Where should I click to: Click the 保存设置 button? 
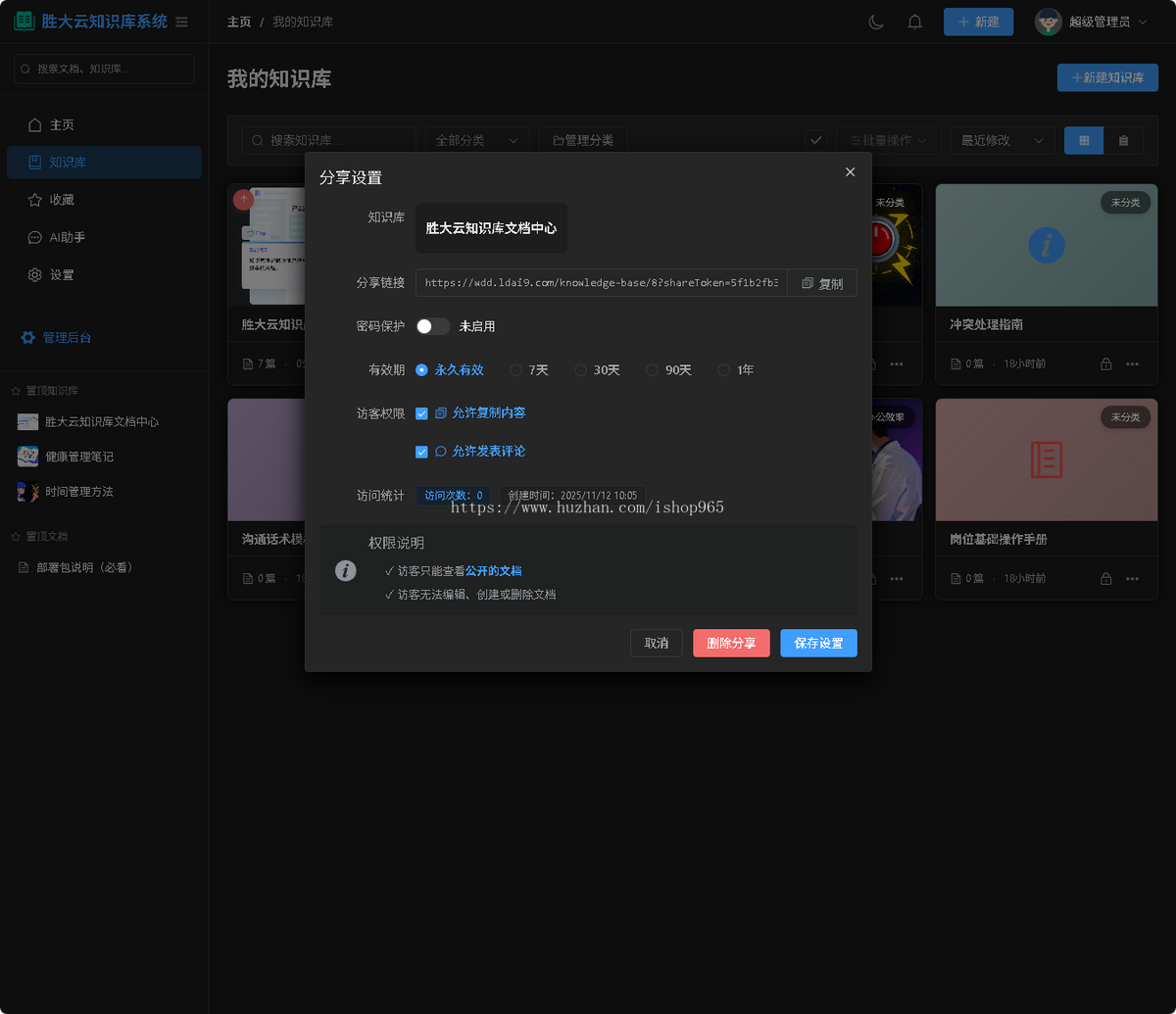818,643
